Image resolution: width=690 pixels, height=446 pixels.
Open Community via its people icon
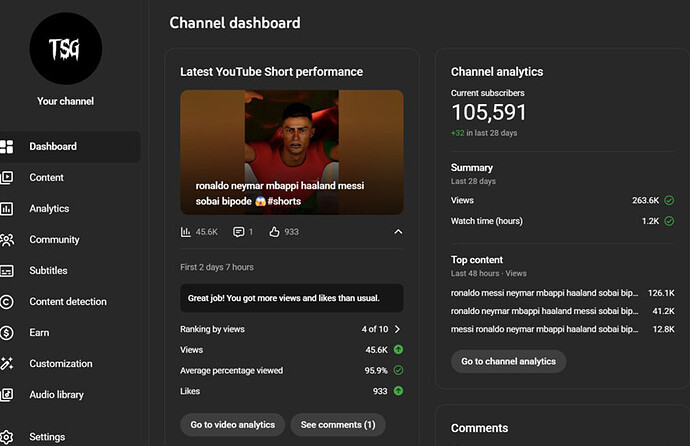point(8,240)
